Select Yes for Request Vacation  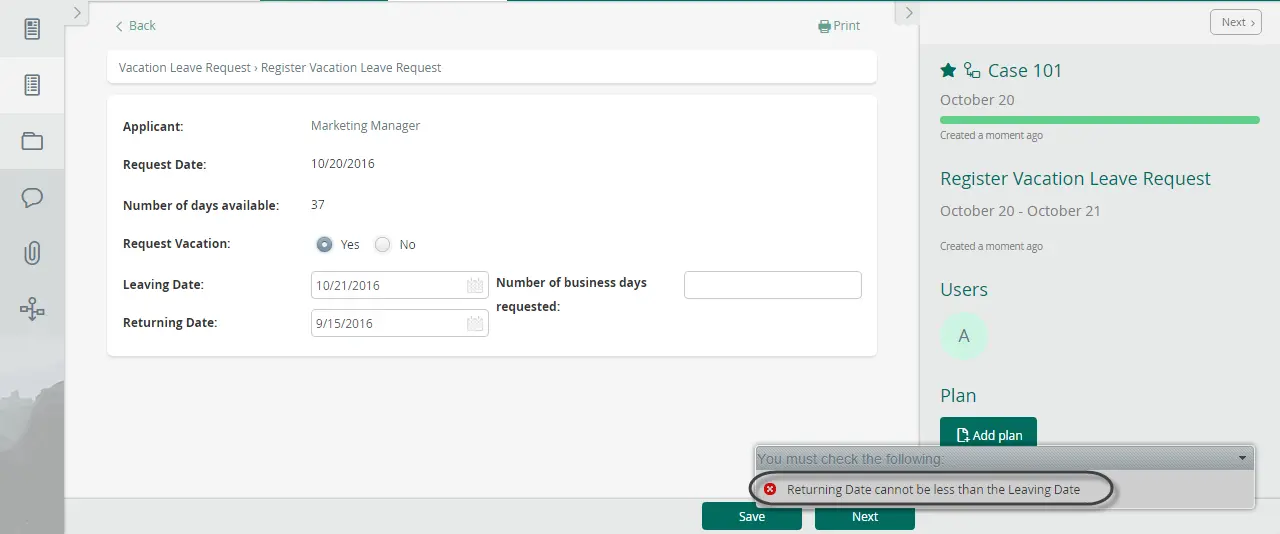(x=324, y=244)
